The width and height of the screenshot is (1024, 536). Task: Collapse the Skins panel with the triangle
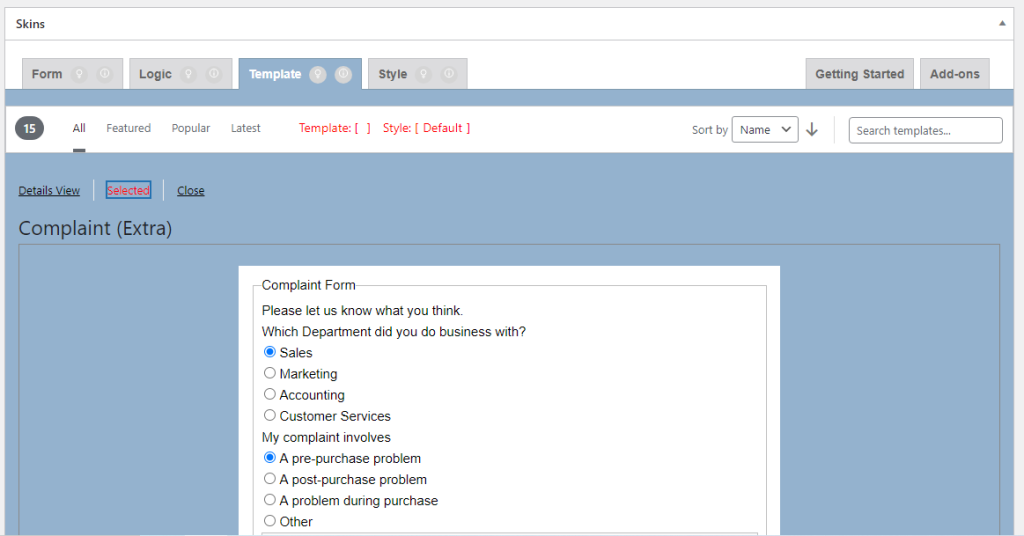[x=1002, y=23]
